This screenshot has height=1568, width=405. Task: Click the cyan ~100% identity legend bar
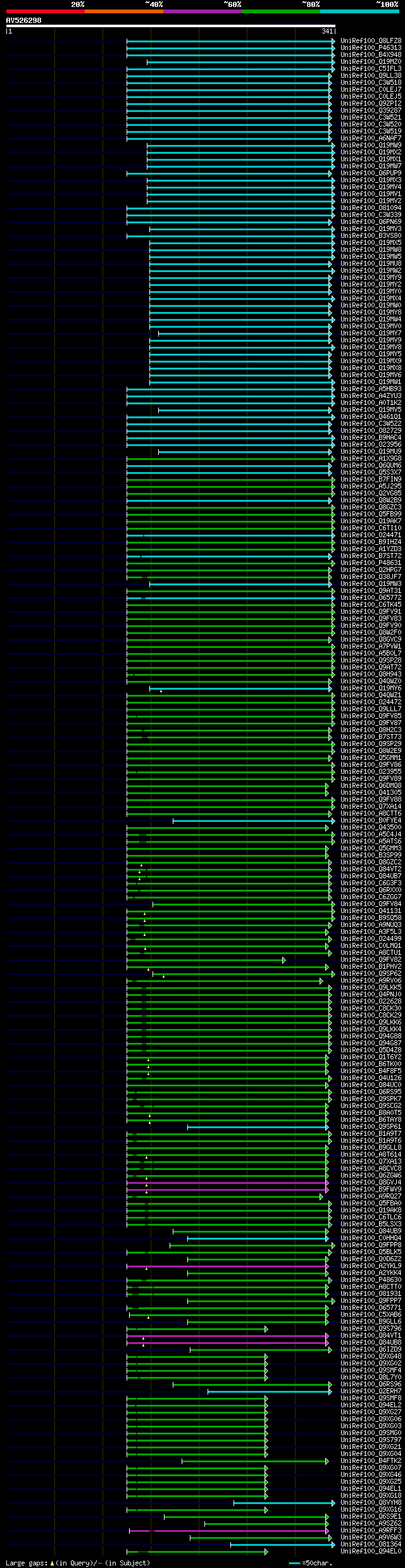pos(359,11)
